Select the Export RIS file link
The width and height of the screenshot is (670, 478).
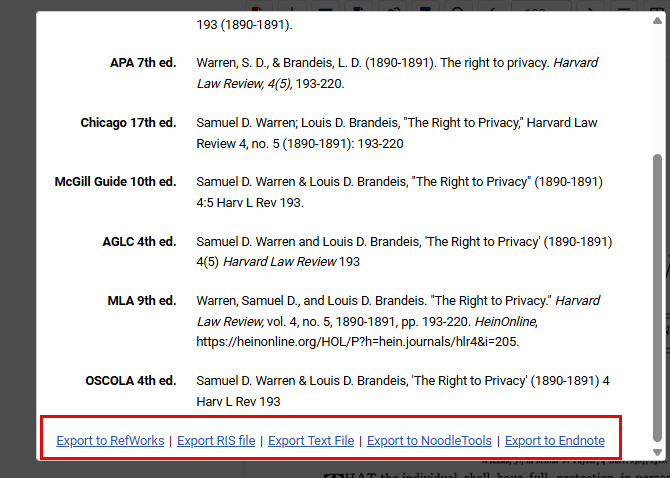216,440
